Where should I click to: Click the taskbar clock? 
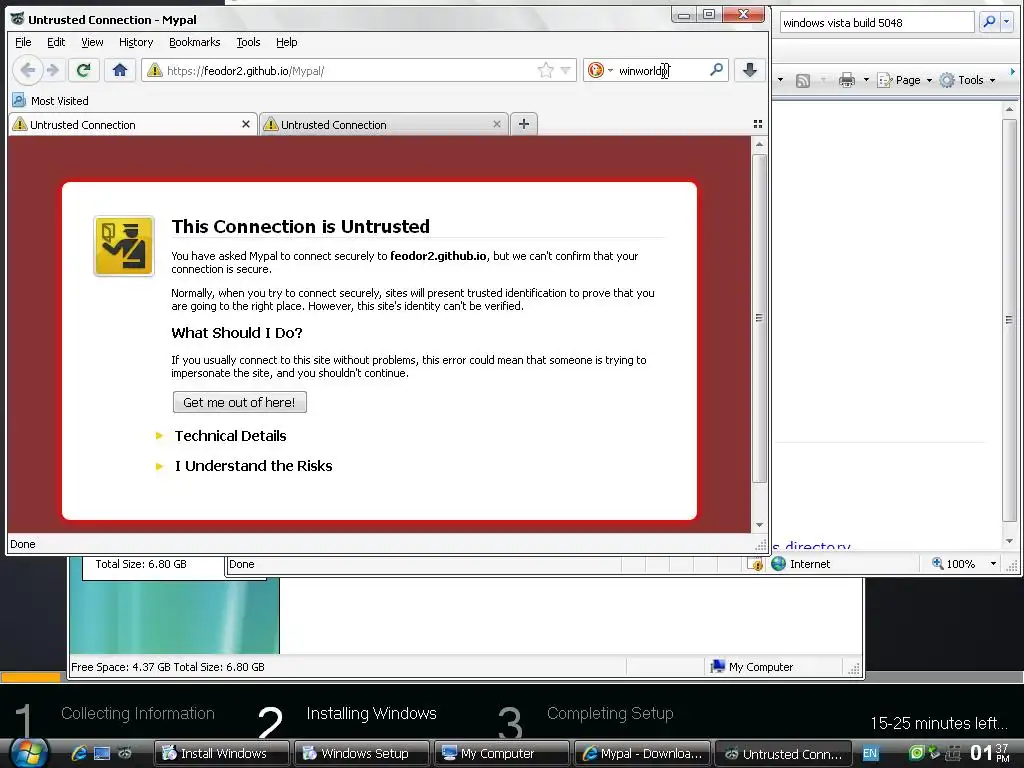(990, 752)
